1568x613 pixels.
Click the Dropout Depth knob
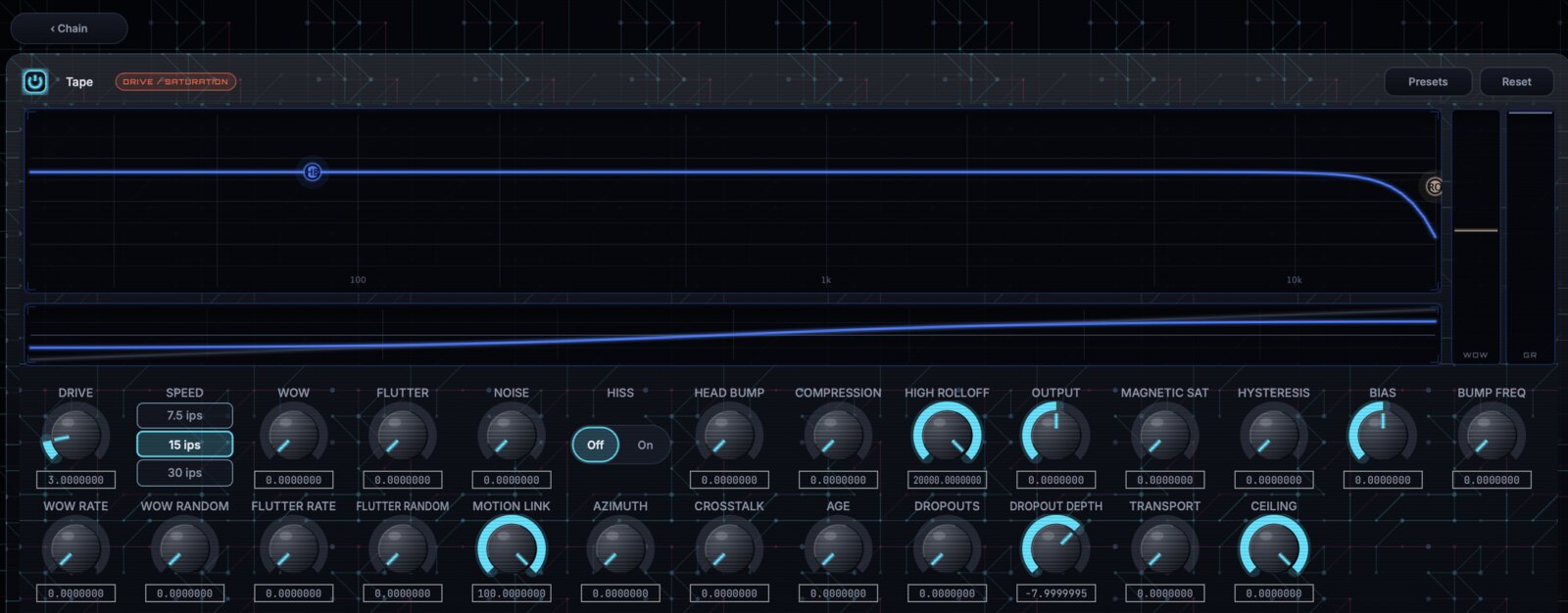[1055, 548]
